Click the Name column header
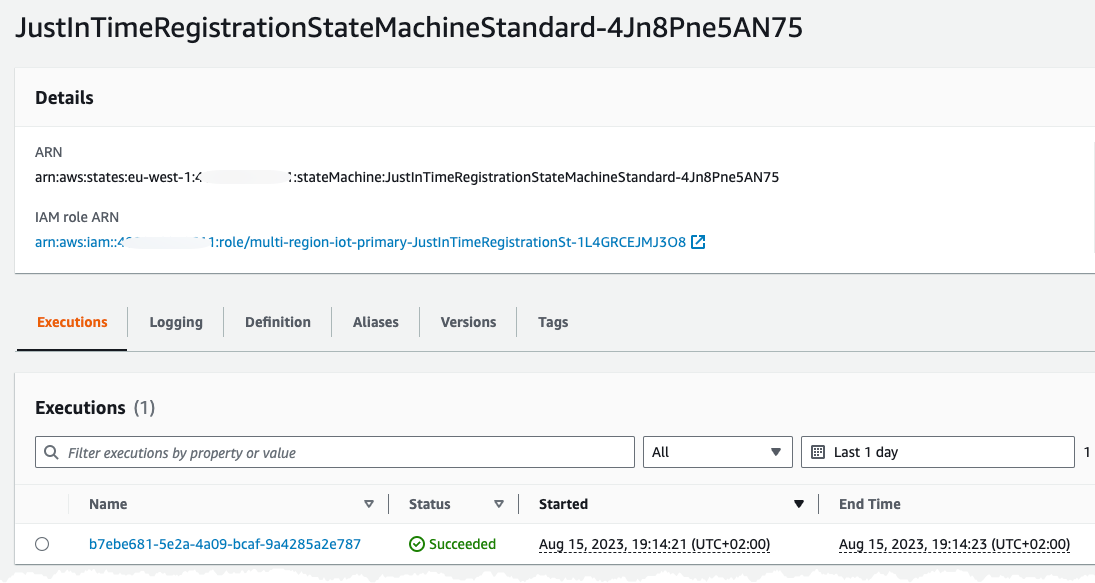Viewport: 1095px width, 583px height. 108,504
